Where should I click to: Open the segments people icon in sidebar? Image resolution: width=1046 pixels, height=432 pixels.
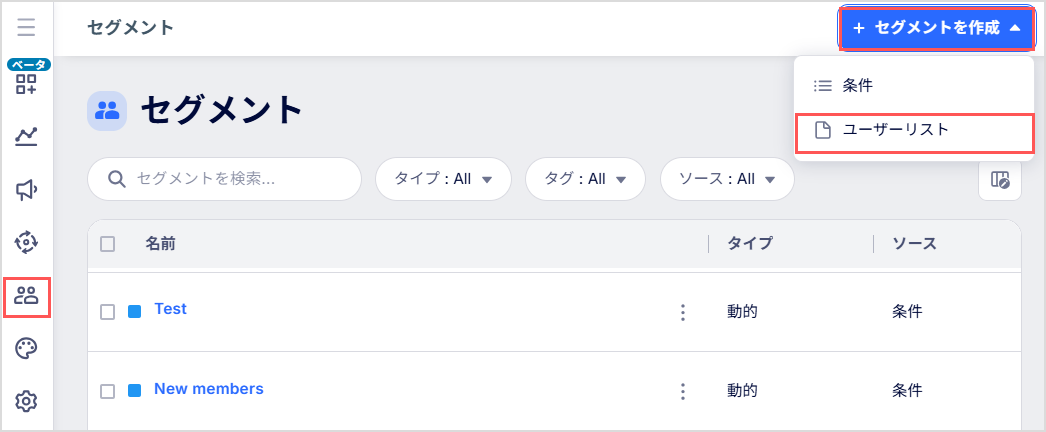coord(27,297)
